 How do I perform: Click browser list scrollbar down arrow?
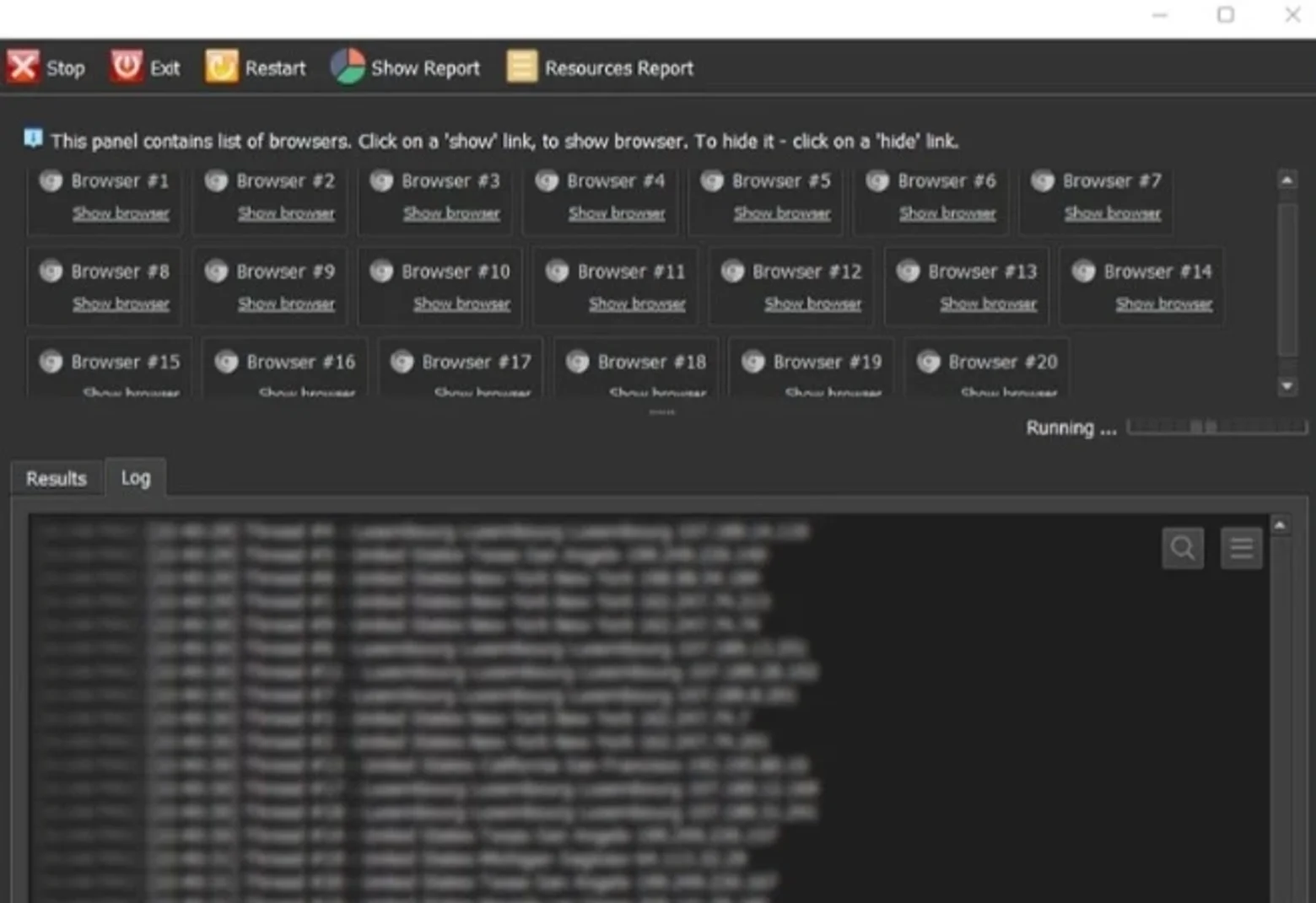[x=1286, y=386]
